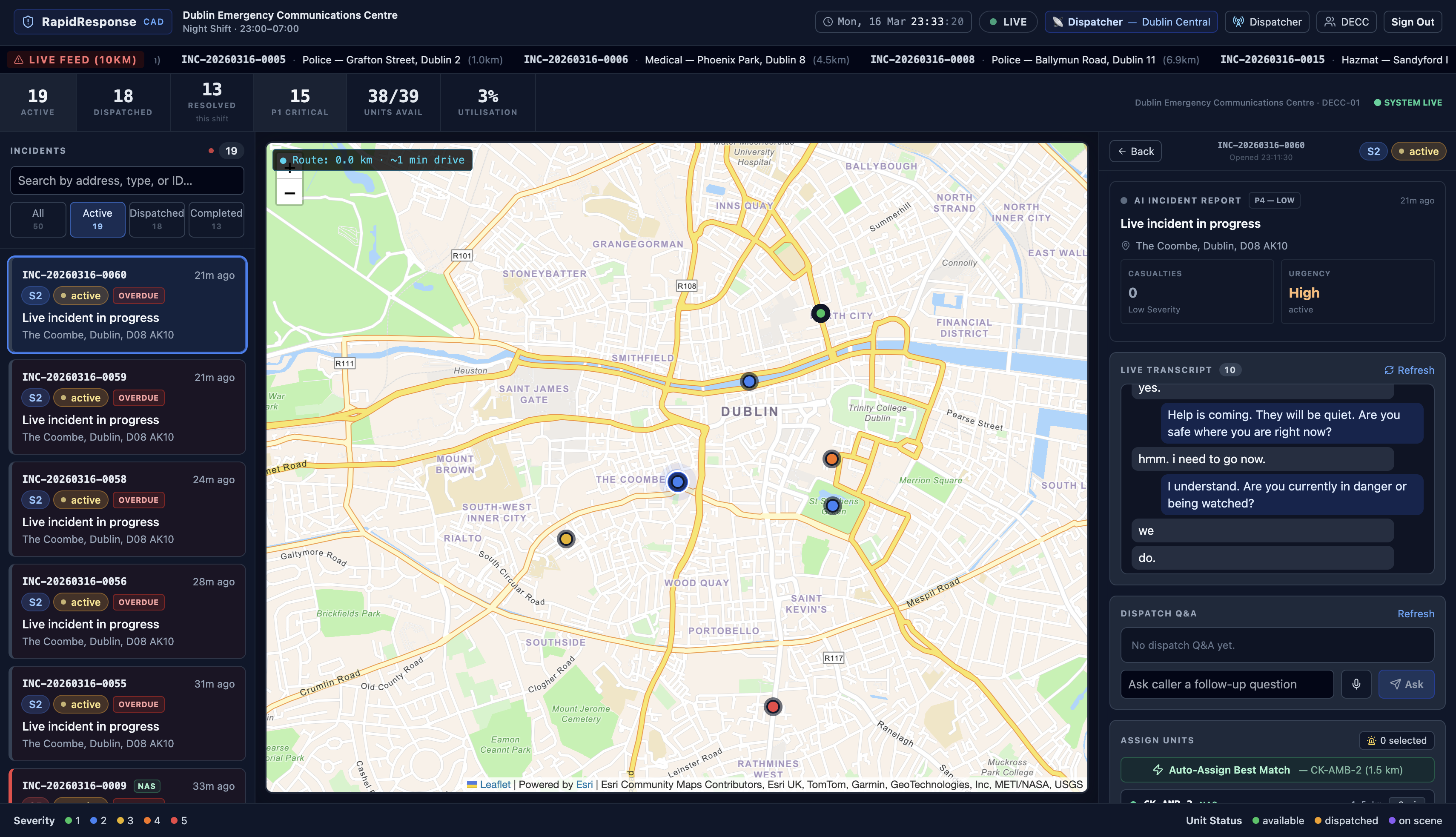The width and height of the screenshot is (1456, 837).
Task: Click the yellow map marker near Rialto
Action: (566, 539)
